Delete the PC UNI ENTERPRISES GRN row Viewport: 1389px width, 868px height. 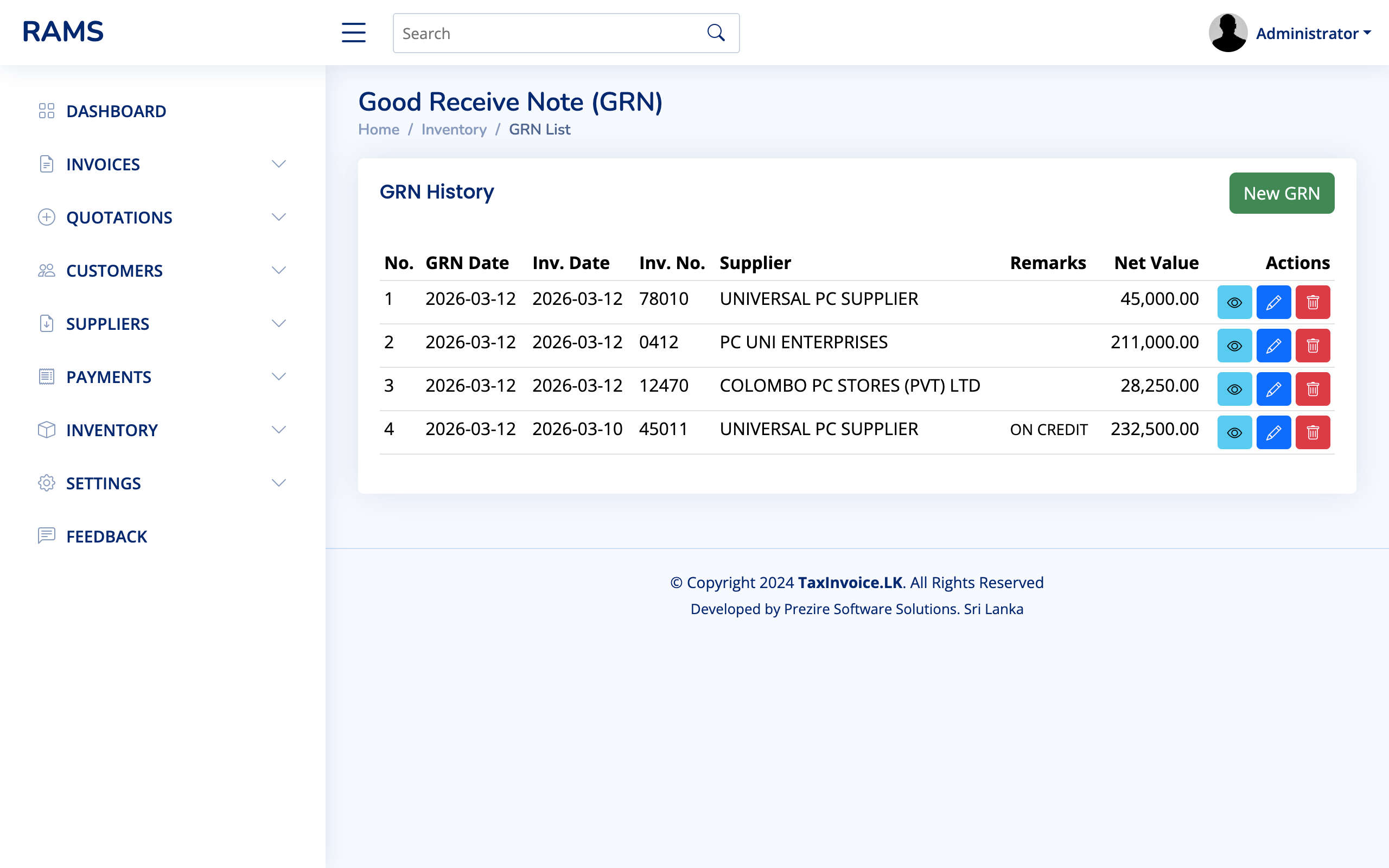1312,346
